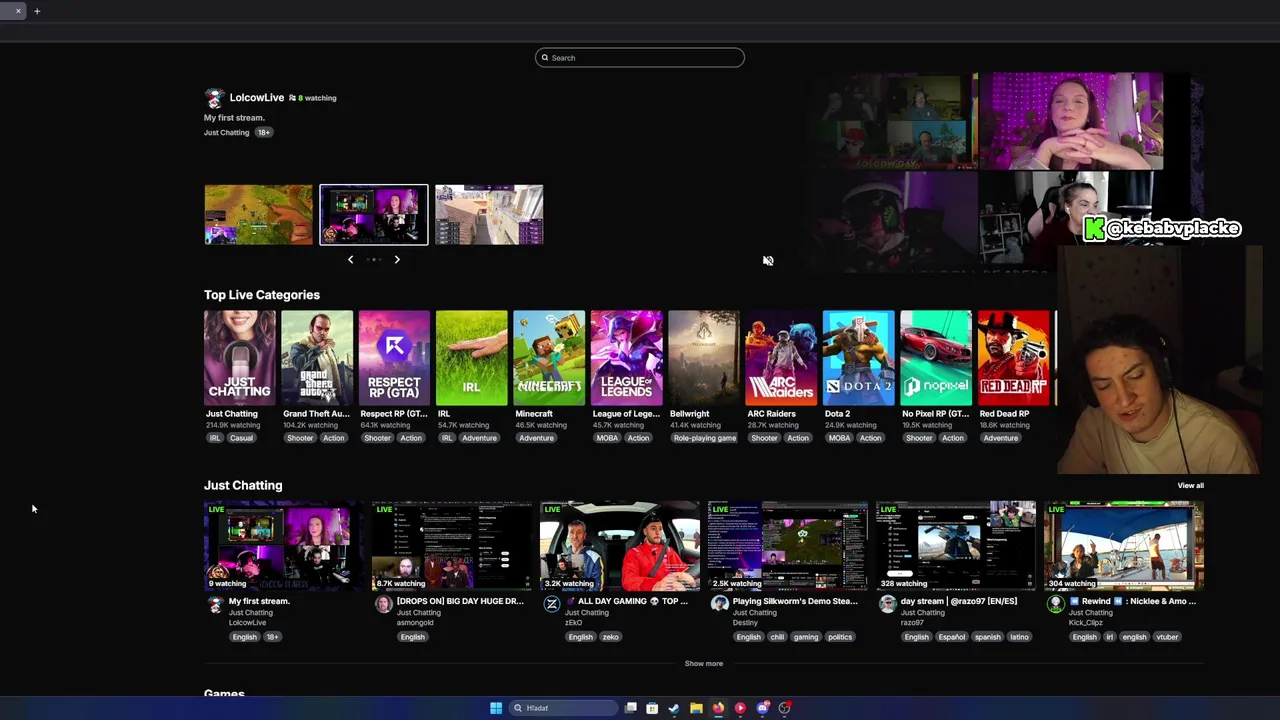The image size is (1280, 720).
Task: Click the politics tag on Destiny's stream
Action: [840, 637]
